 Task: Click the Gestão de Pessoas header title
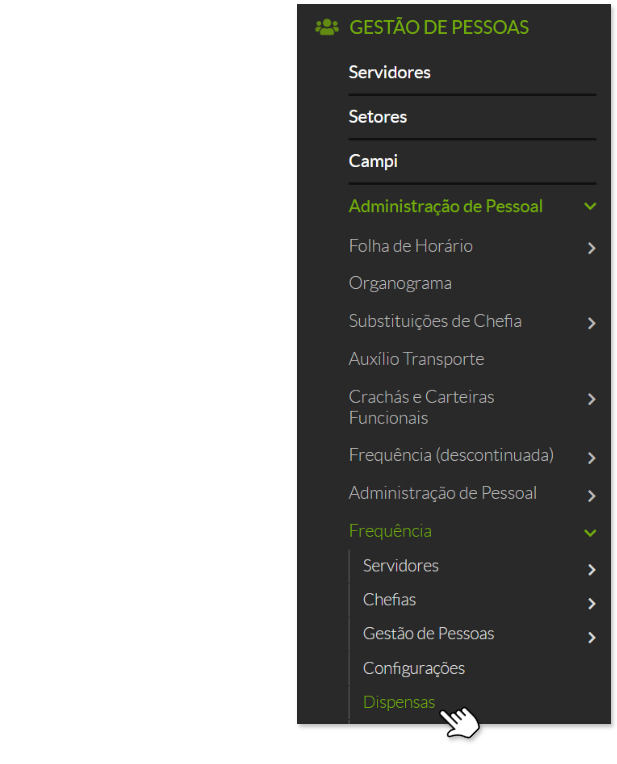[439, 28]
